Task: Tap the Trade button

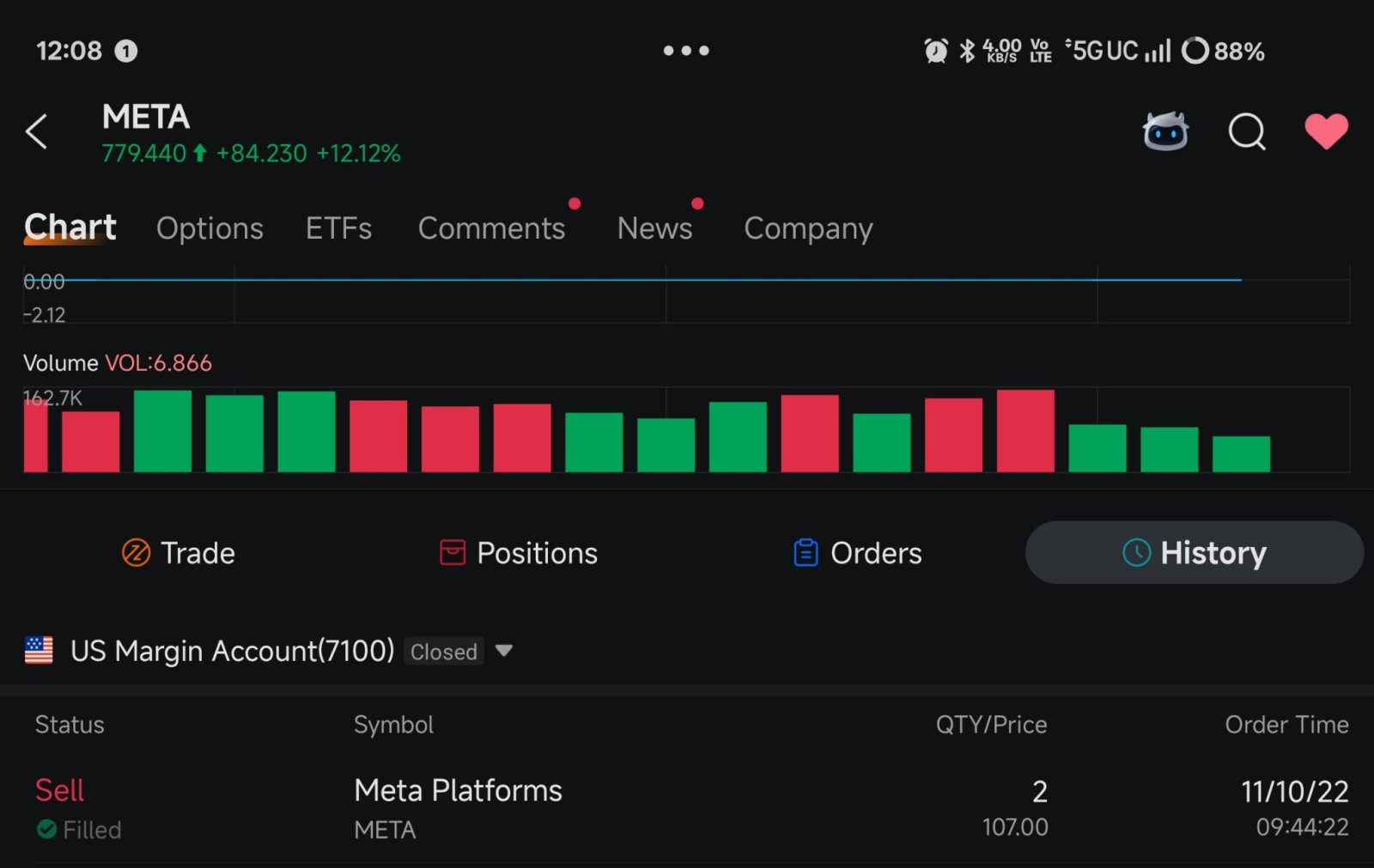Action: click(x=179, y=553)
